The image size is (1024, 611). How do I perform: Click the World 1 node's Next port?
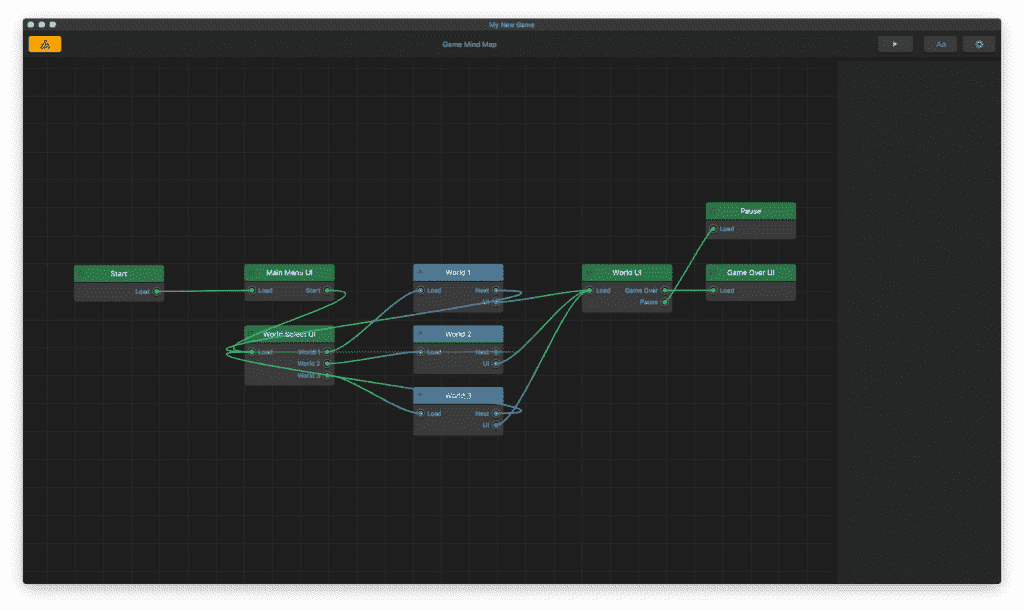[496, 290]
